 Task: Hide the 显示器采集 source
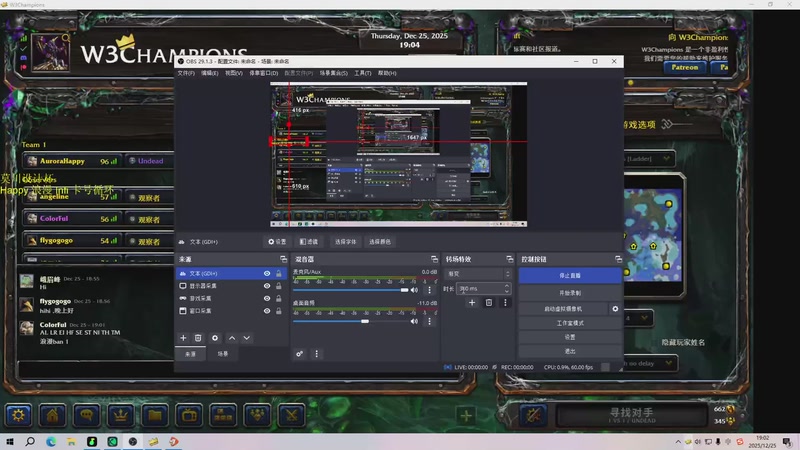tap(267, 286)
